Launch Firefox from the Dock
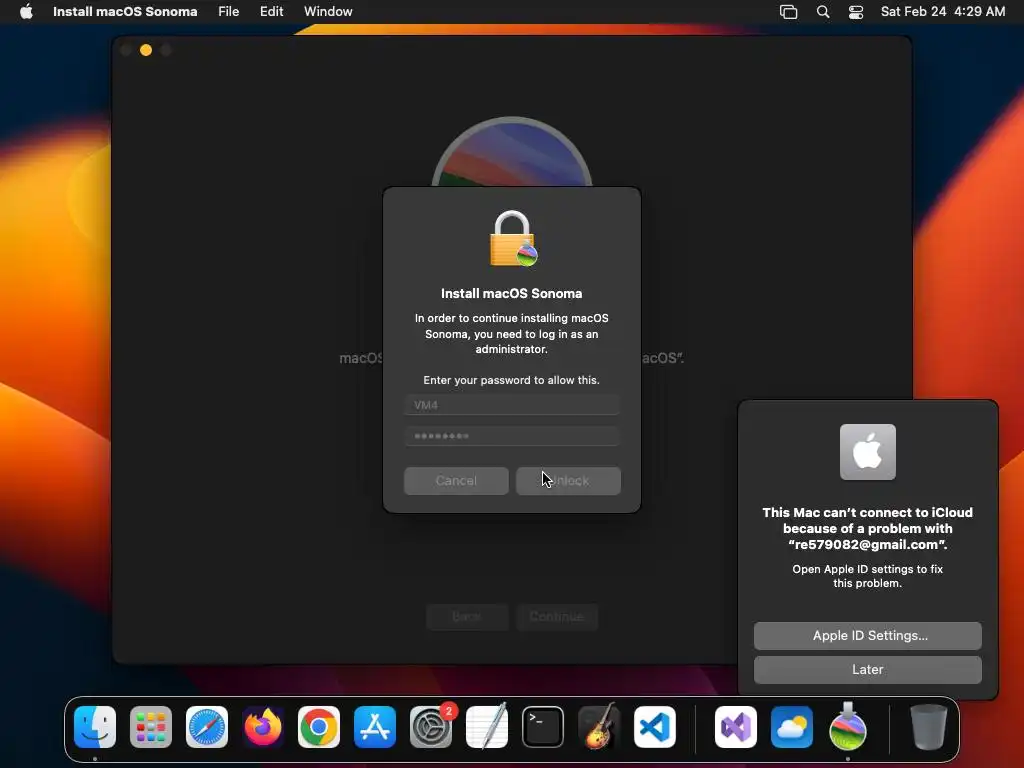Screen dimensions: 1024x768 263,727
